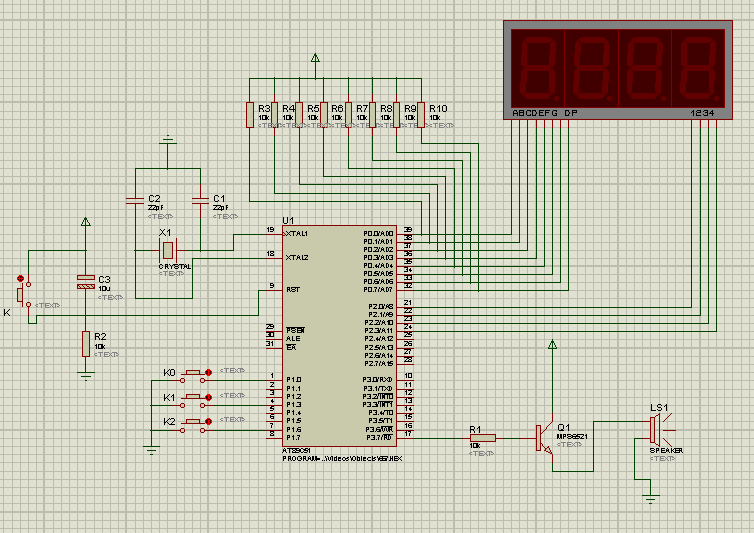Screen dimensions: 754x533
Task: Select base resistor R1 near transistor
Action: tap(483, 438)
